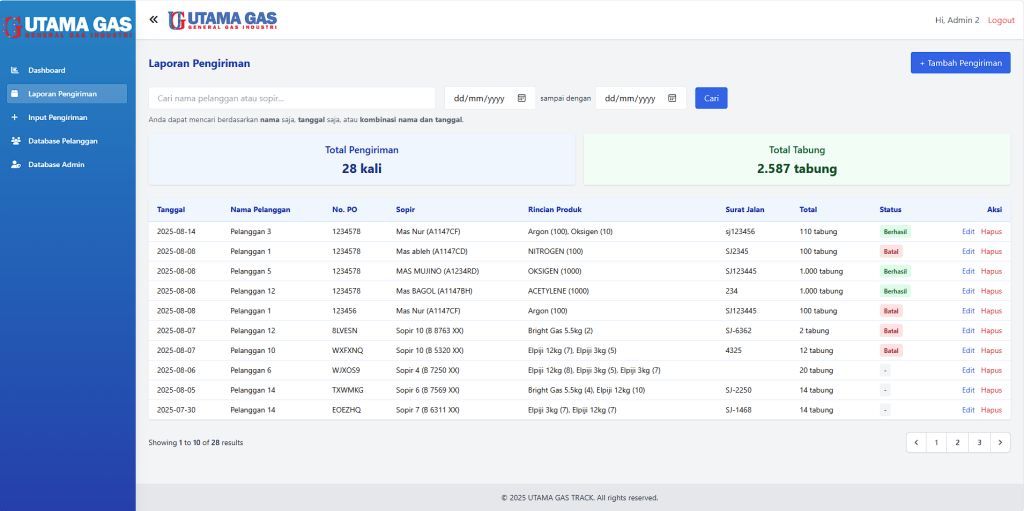Click the customer or driver search field
1024x511 pixels.
(292, 98)
